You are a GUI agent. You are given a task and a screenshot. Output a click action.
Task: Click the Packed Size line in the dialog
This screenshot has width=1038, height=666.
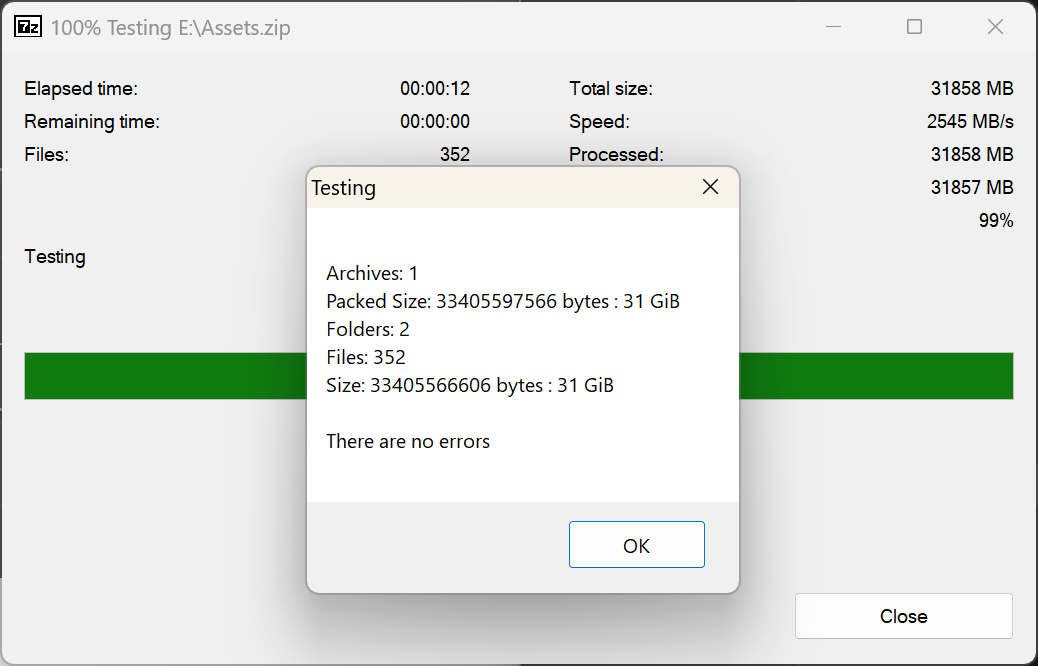click(502, 301)
